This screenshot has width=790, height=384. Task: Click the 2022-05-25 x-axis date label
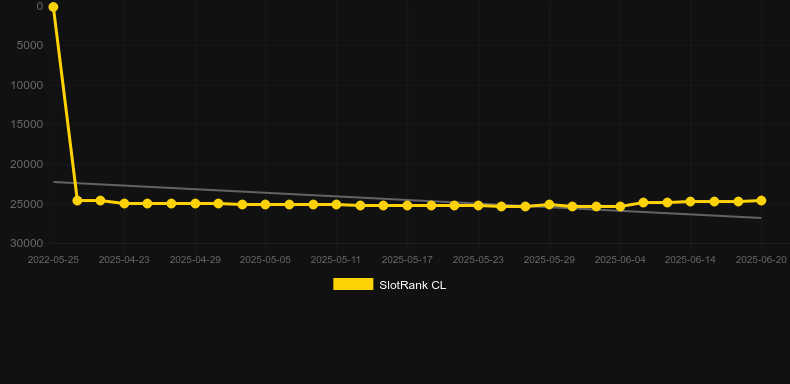pyautogui.click(x=53, y=260)
